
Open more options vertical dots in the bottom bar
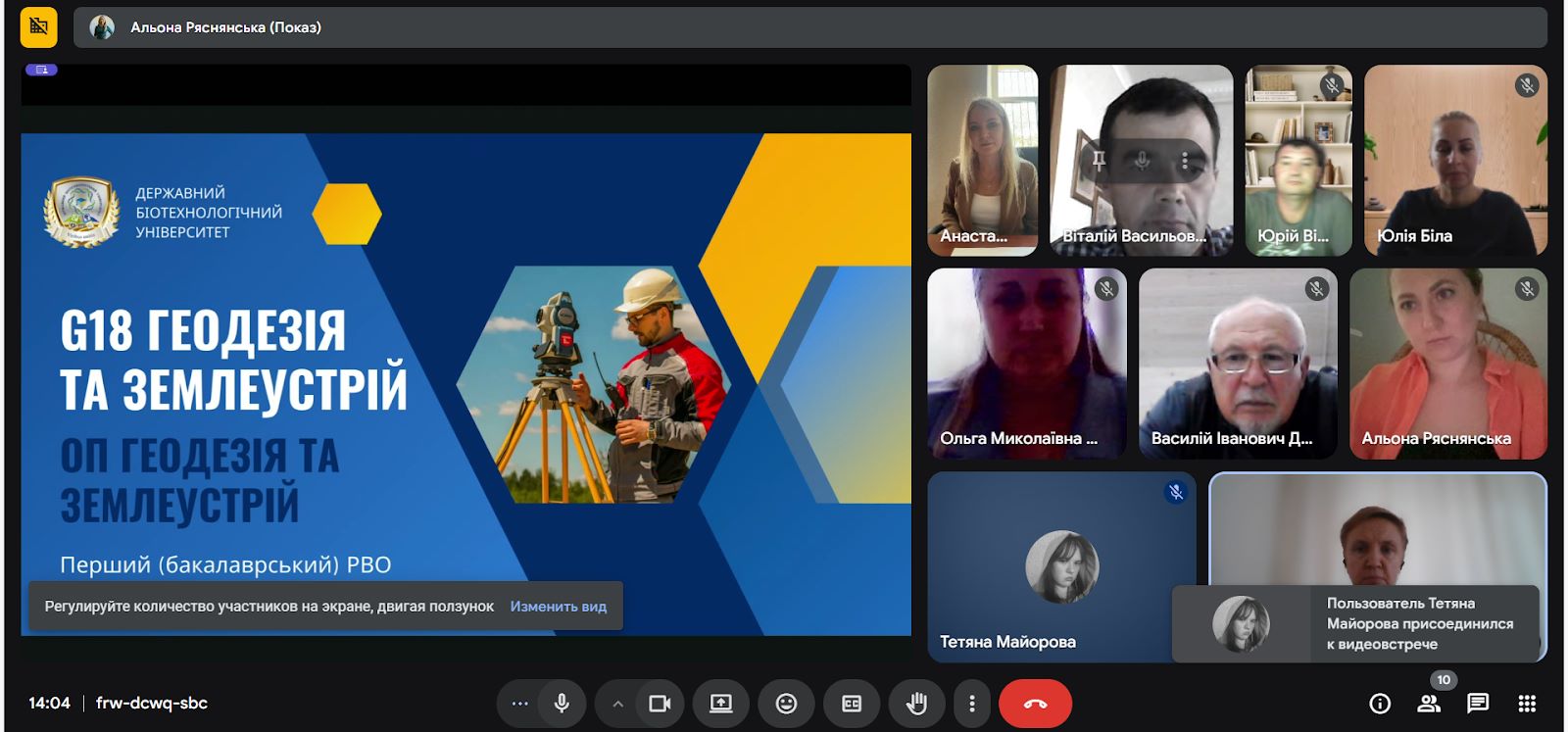(971, 704)
